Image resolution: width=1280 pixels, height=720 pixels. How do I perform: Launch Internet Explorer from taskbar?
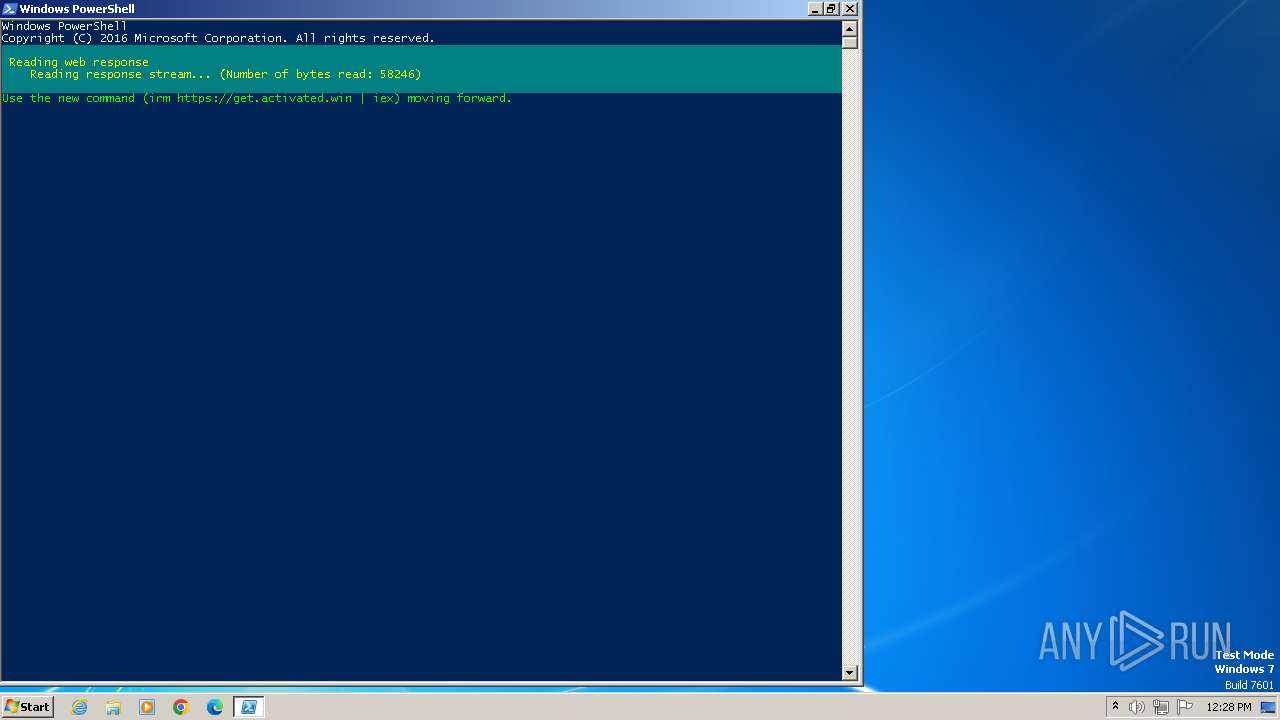[80, 707]
